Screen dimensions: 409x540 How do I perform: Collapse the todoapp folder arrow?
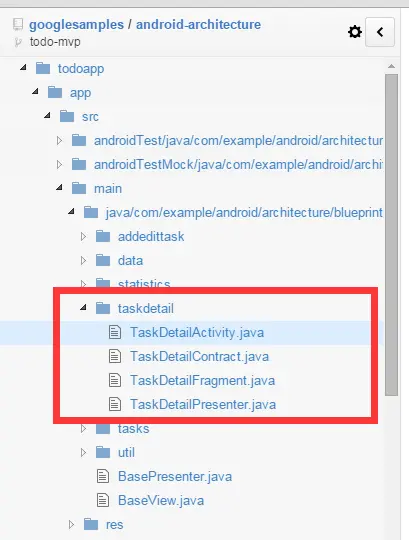[x=23, y=68]
